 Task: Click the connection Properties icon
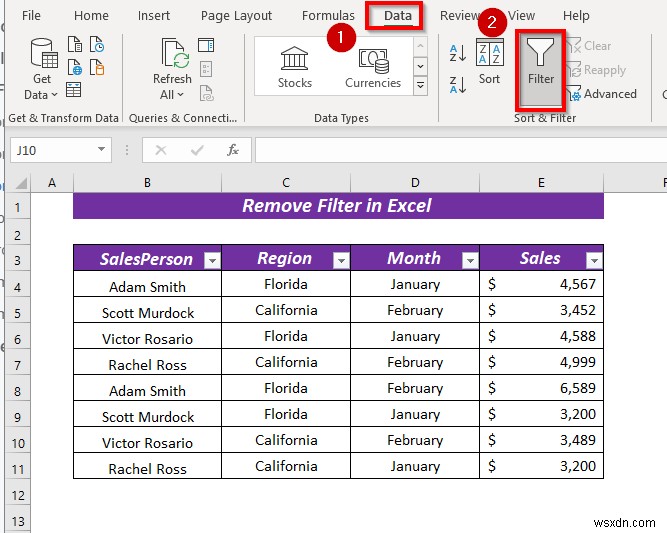(x=206, y=69)
